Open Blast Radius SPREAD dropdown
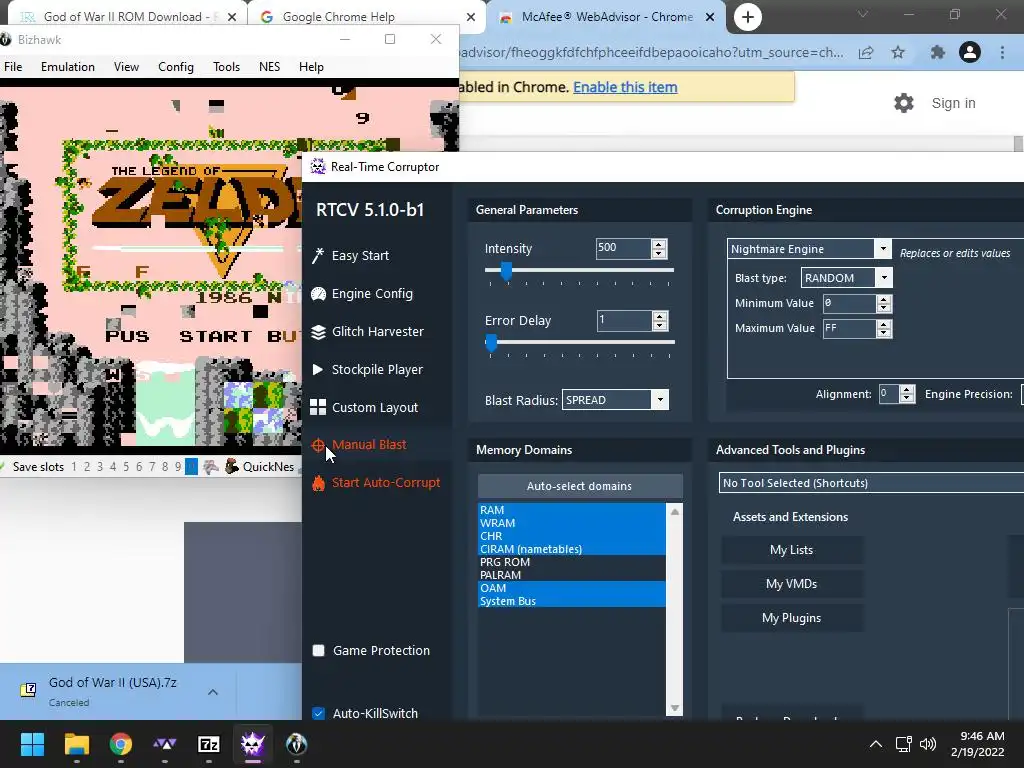 pyautogui.click(x=660, y=400)
